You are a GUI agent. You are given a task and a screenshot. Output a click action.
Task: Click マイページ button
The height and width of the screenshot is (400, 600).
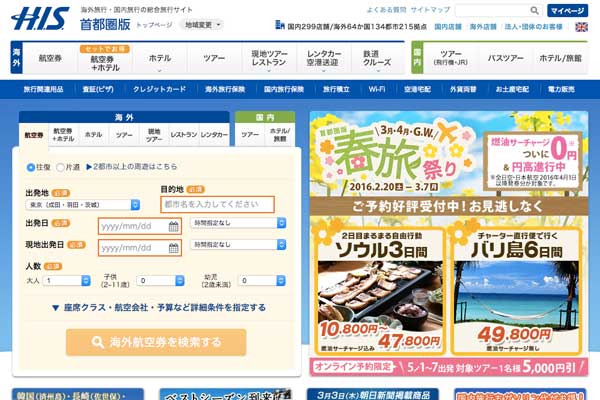(567, 11)
